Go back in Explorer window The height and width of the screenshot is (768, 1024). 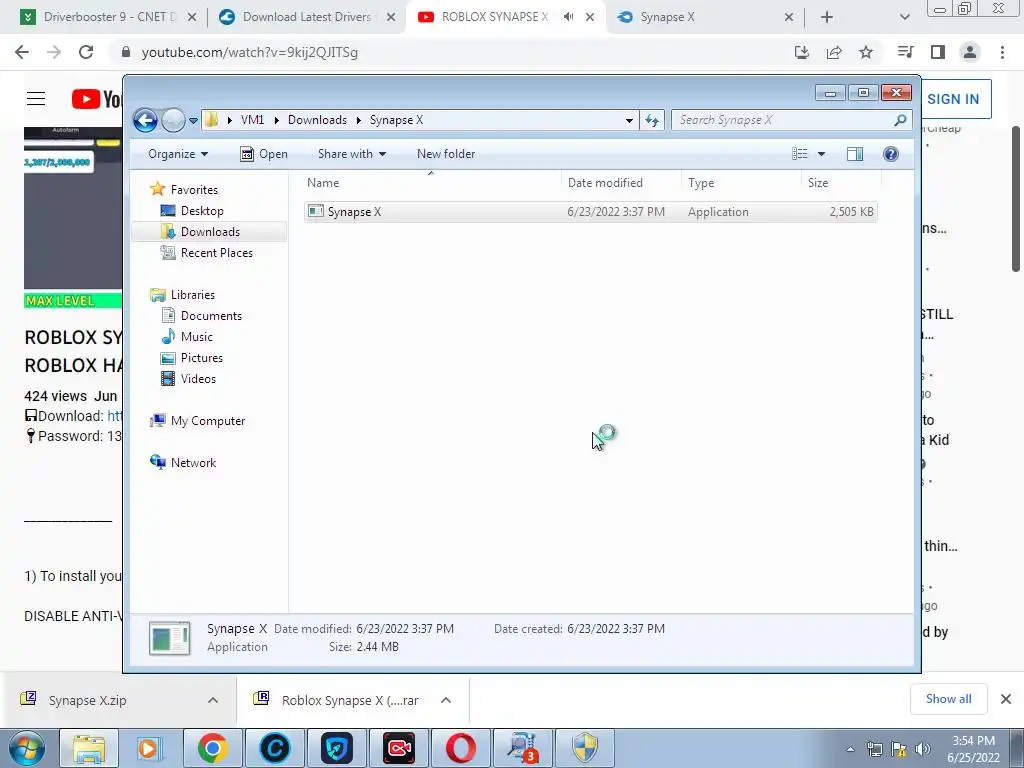click(x=145, y=120)
